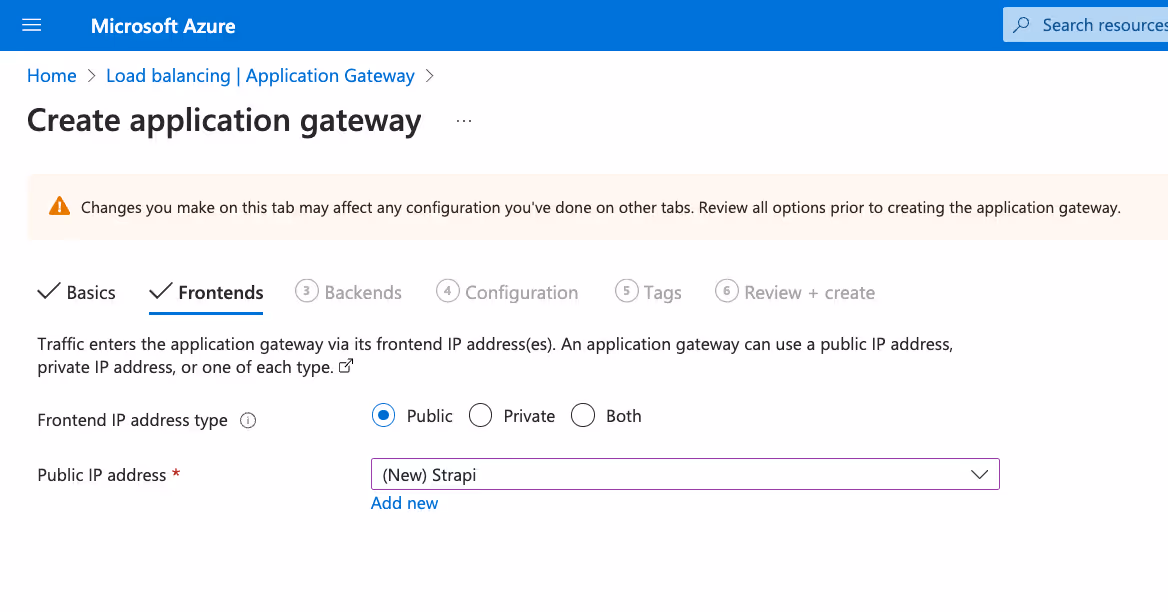Select the Private frontend IP option
The image size is (1168, 612).
coord(480,414)
